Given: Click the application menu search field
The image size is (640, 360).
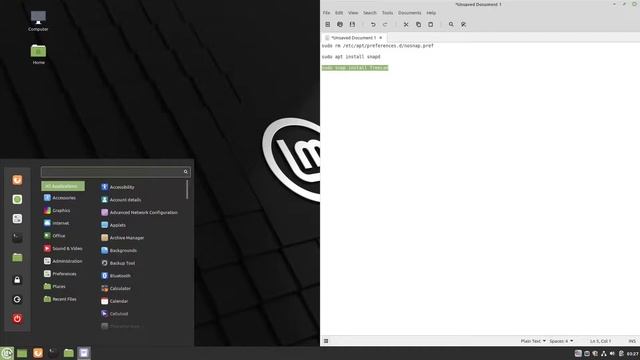Looking at the screenshot, I should point(116,172).
